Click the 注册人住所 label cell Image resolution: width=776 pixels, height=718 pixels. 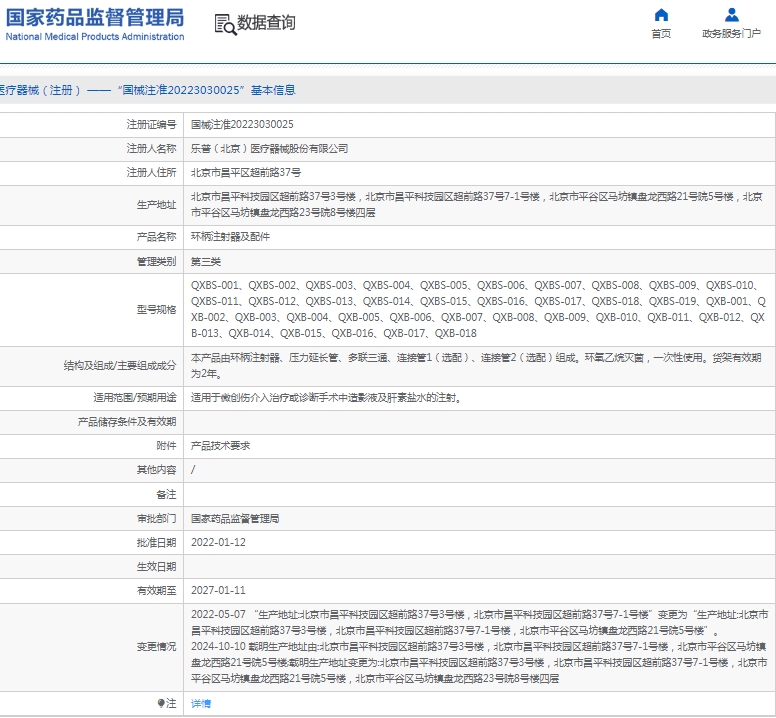92,172
